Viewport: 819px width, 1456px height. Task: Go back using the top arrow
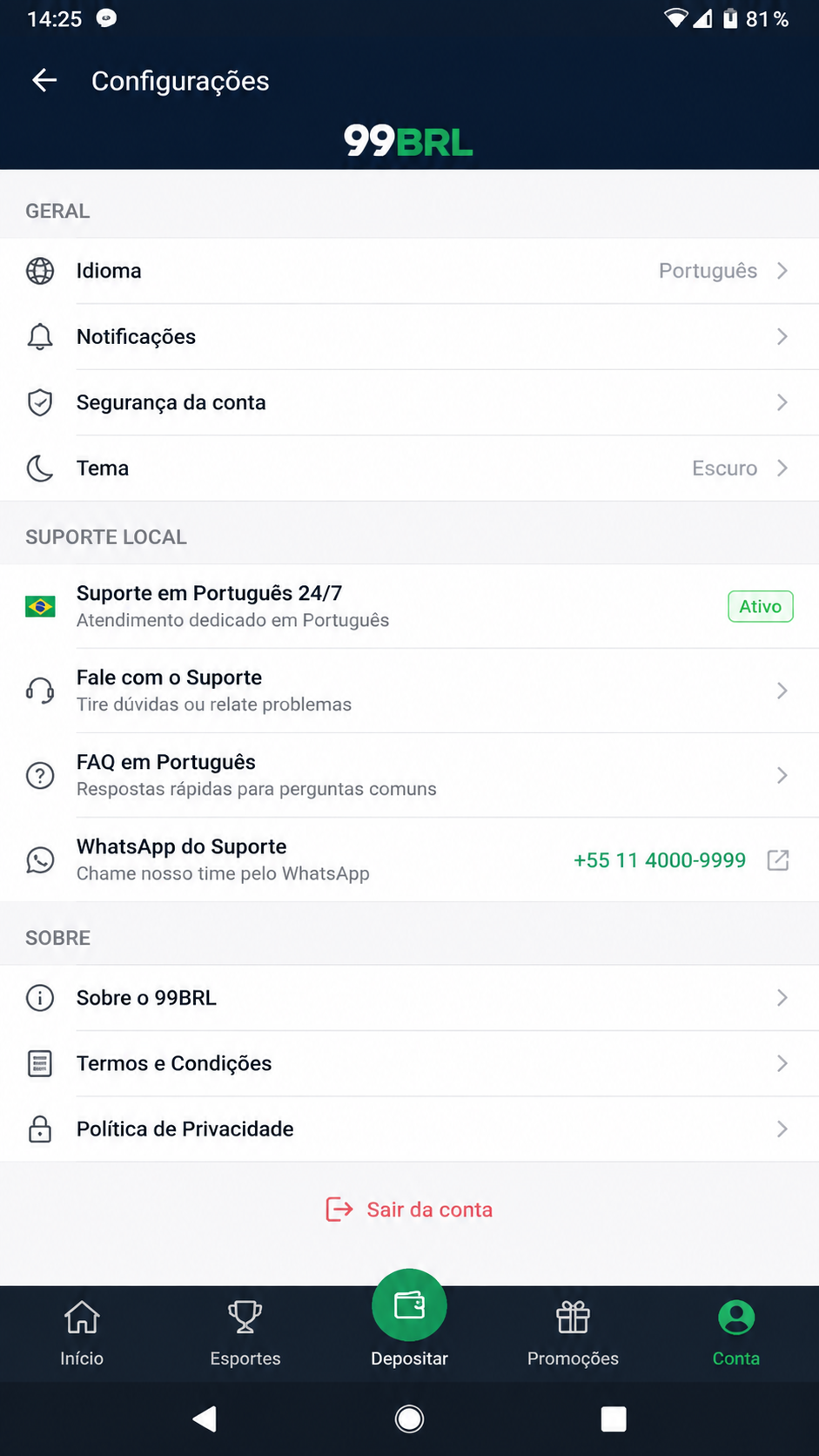point(44,81)
